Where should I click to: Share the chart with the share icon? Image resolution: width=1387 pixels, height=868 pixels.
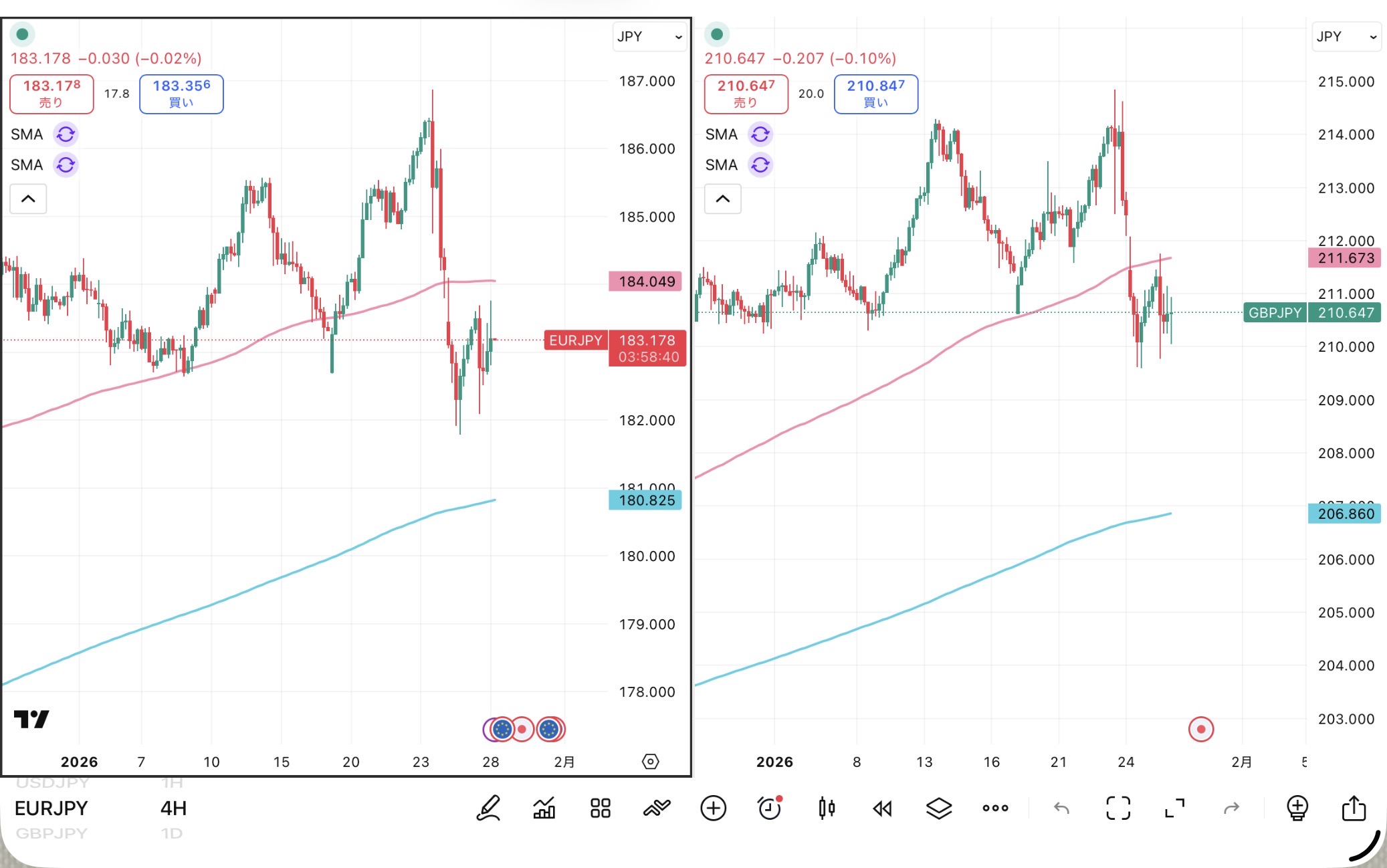click(x=1354, y=808)
